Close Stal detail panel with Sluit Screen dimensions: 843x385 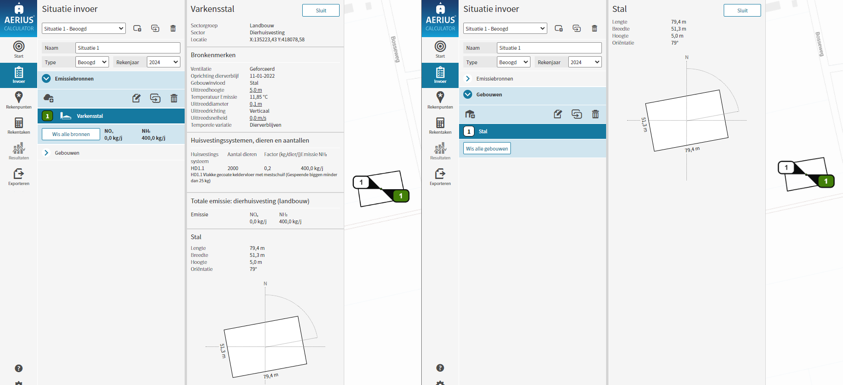742,10
